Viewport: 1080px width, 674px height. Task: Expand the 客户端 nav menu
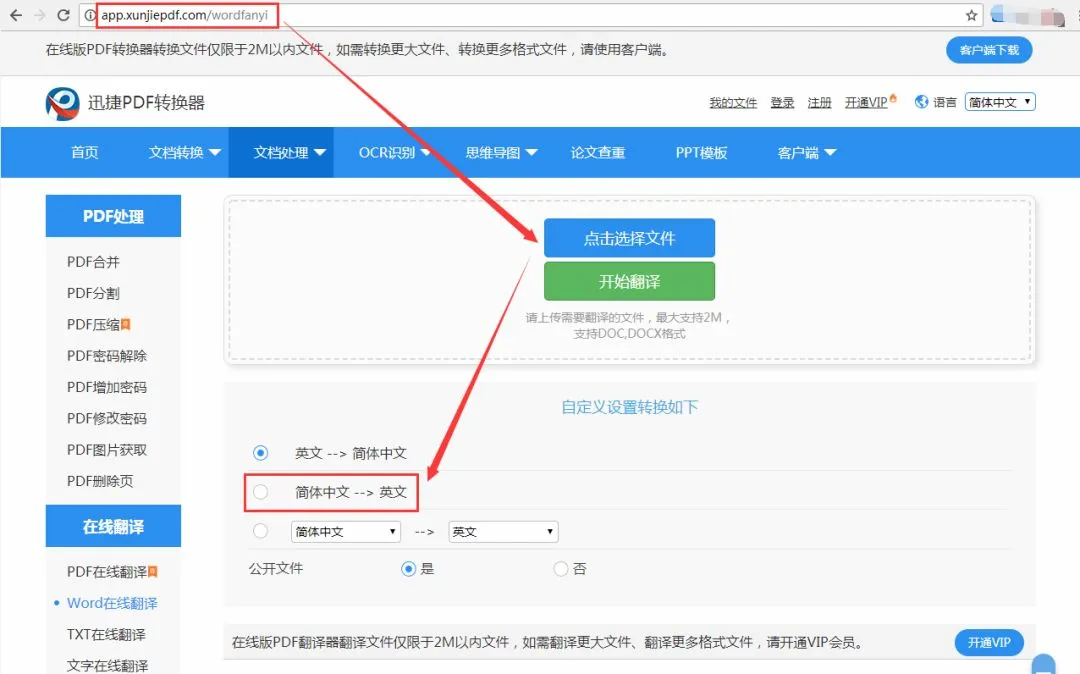click(806, 153)
